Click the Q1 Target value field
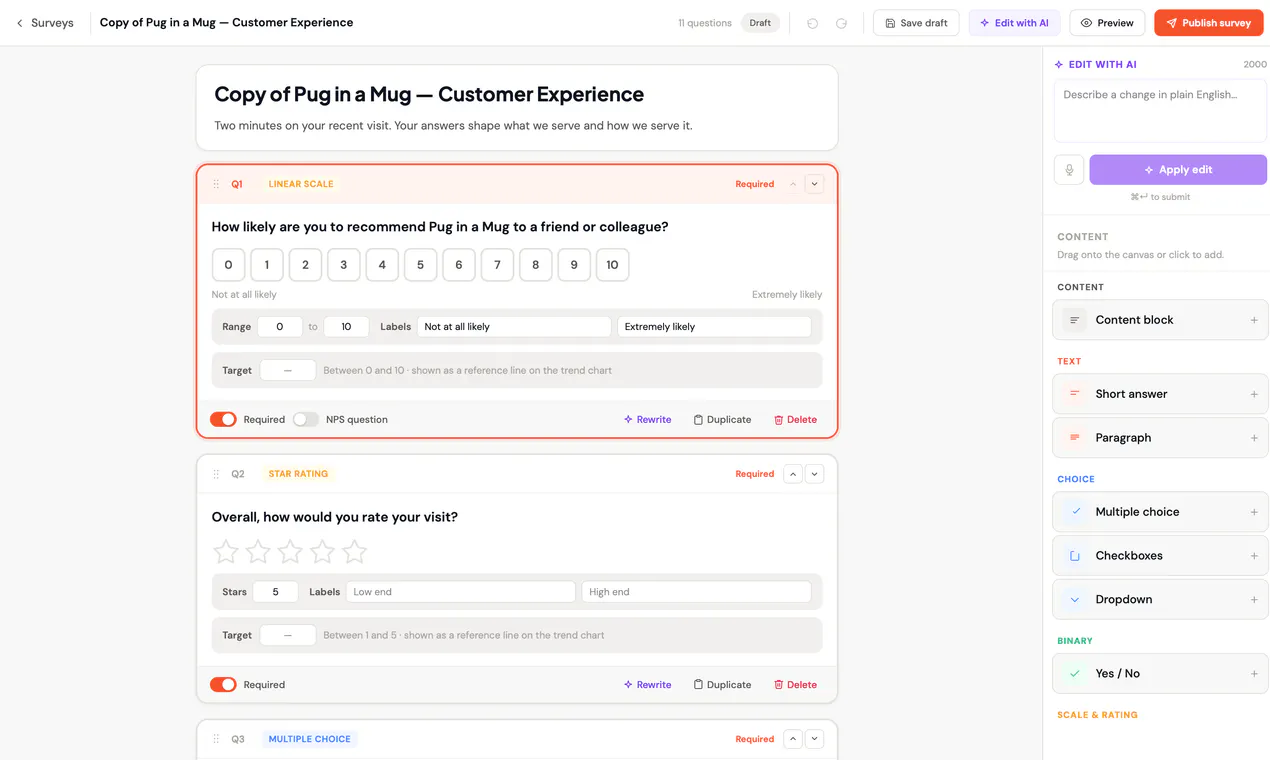This screenshot has height=760, width=1270. coord(288,370)
